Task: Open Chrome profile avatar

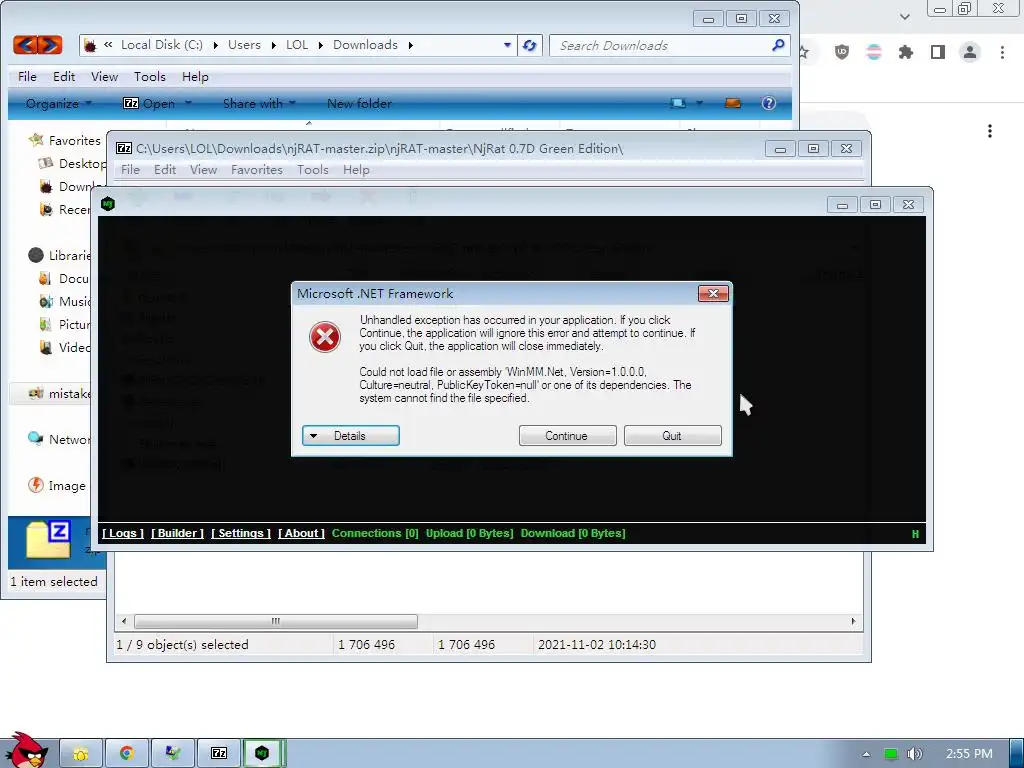Action: pyautogui.click(x=970, y=52)
